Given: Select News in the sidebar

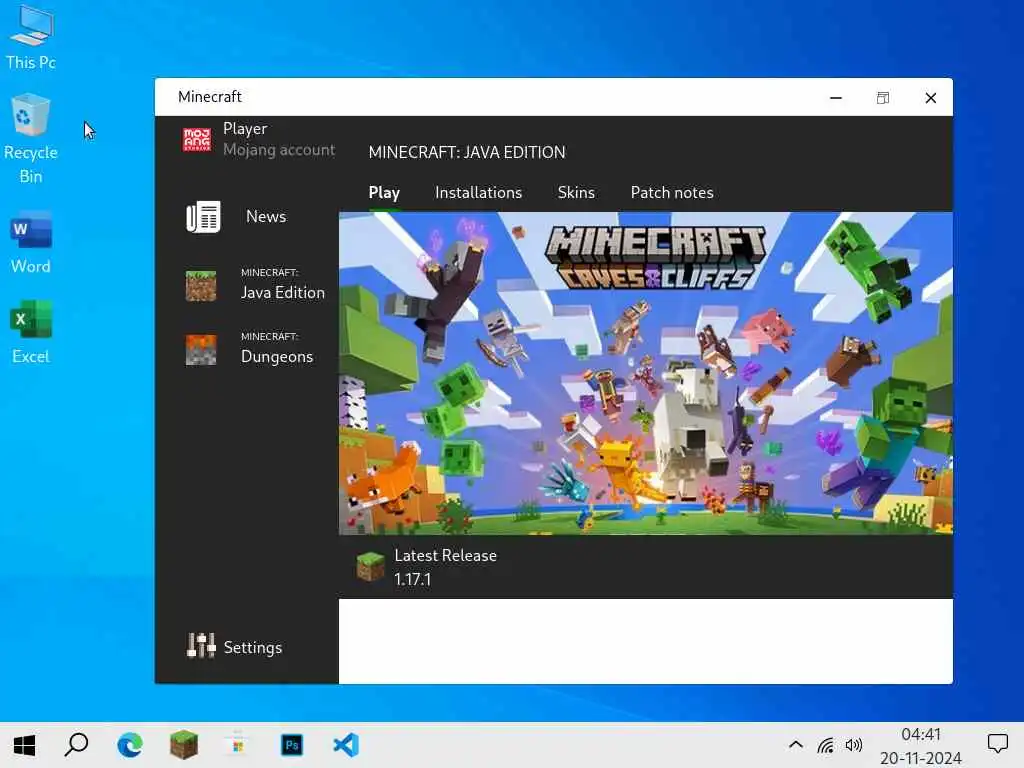Looking at the screenshot, I should pos(266,216).
